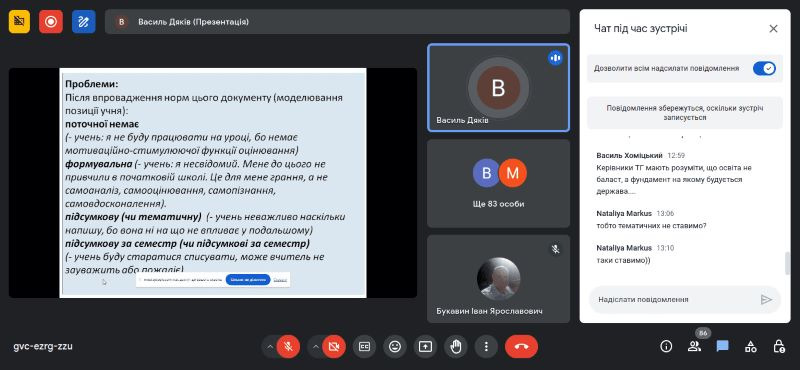Image resolution: width=800 pixels, height=370 pixels.
Task: Expand video settings arrow beside camera
Action: [x=315, y=347]
